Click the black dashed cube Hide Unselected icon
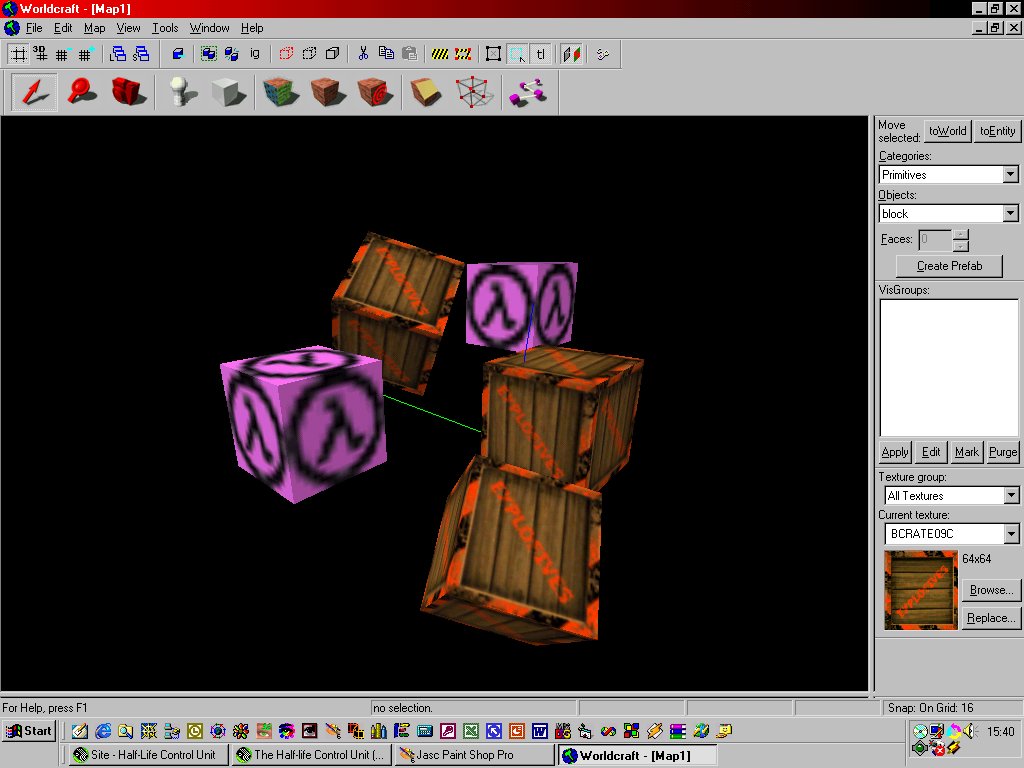 310,54
